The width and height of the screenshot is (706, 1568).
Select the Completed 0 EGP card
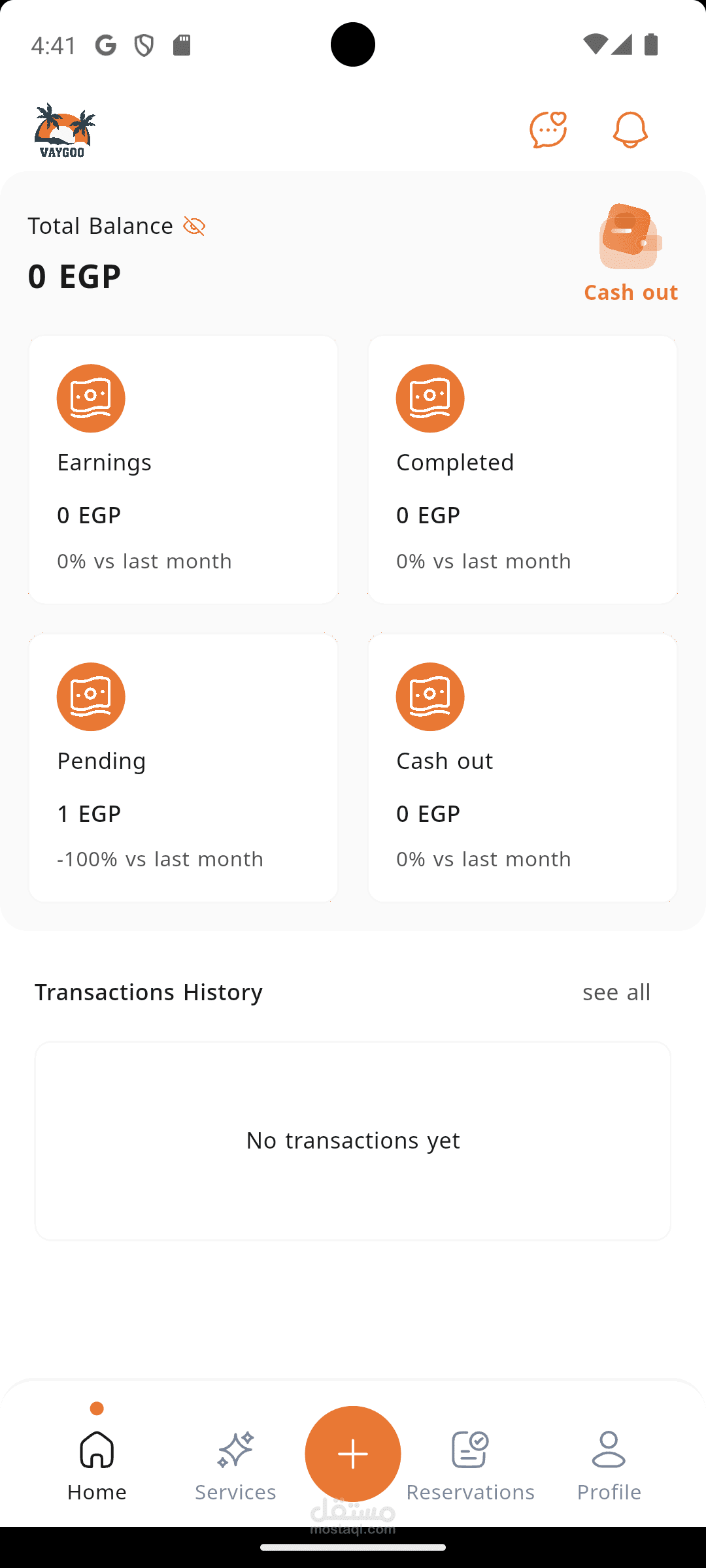(x=522, y=470)
